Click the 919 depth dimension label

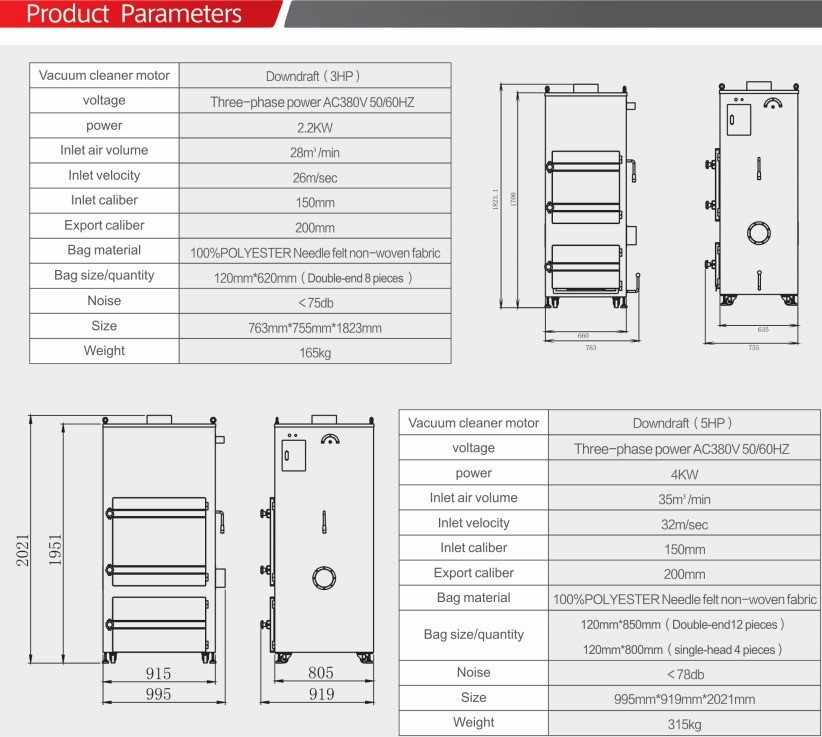[320, 694]
